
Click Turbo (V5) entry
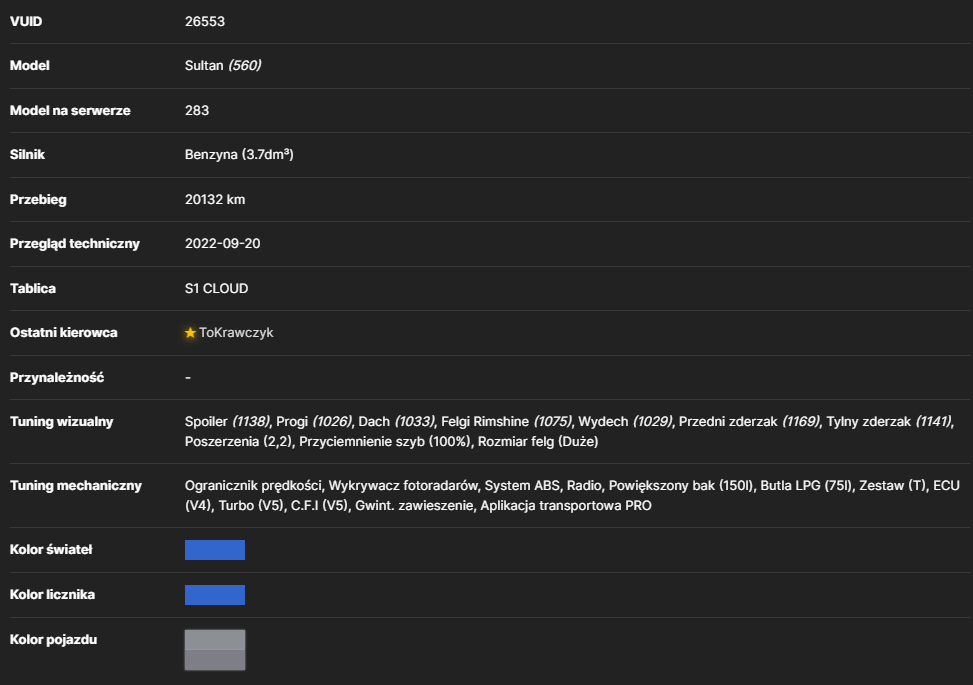pyautogui.click(x=251, y=505)
